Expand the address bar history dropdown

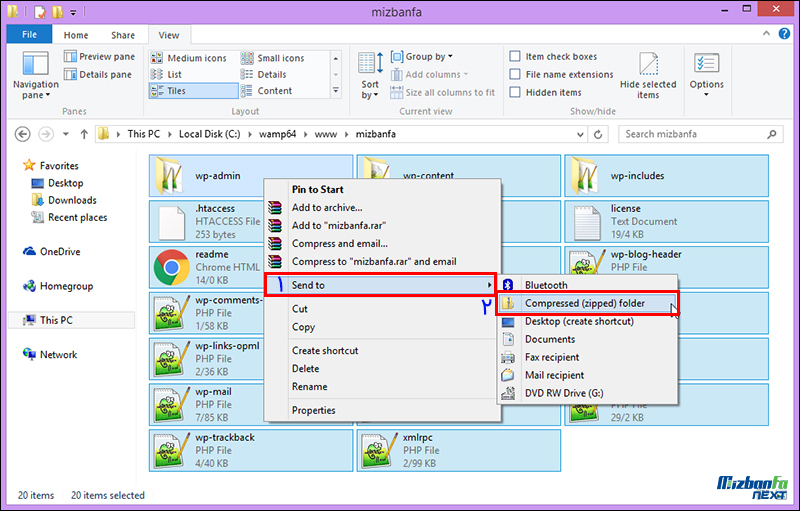point(580,135)
